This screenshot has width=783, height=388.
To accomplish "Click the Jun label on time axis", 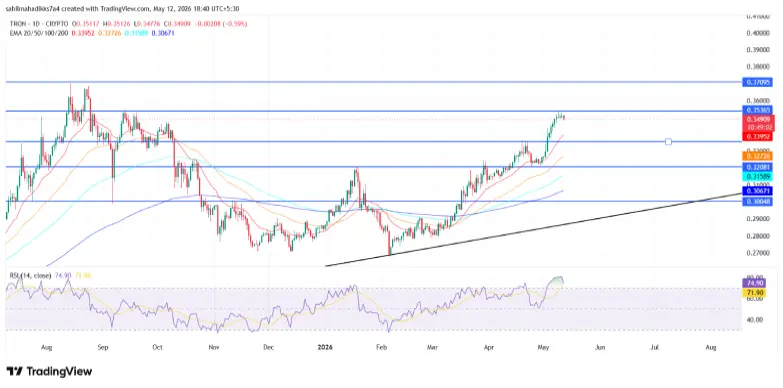I will point(600,347).
